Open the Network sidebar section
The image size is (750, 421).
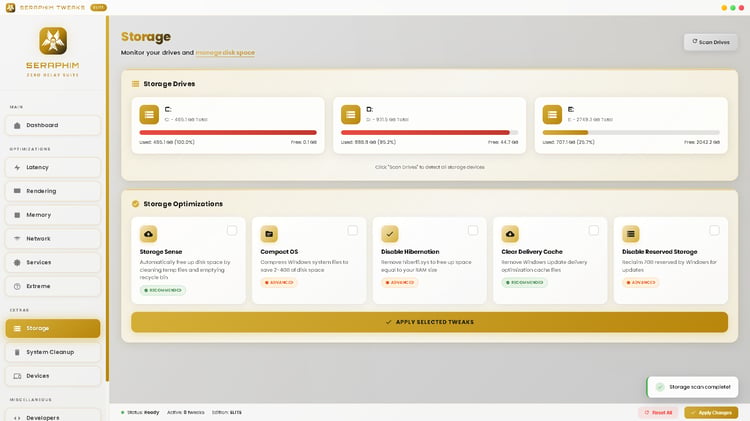click(53, 239)
